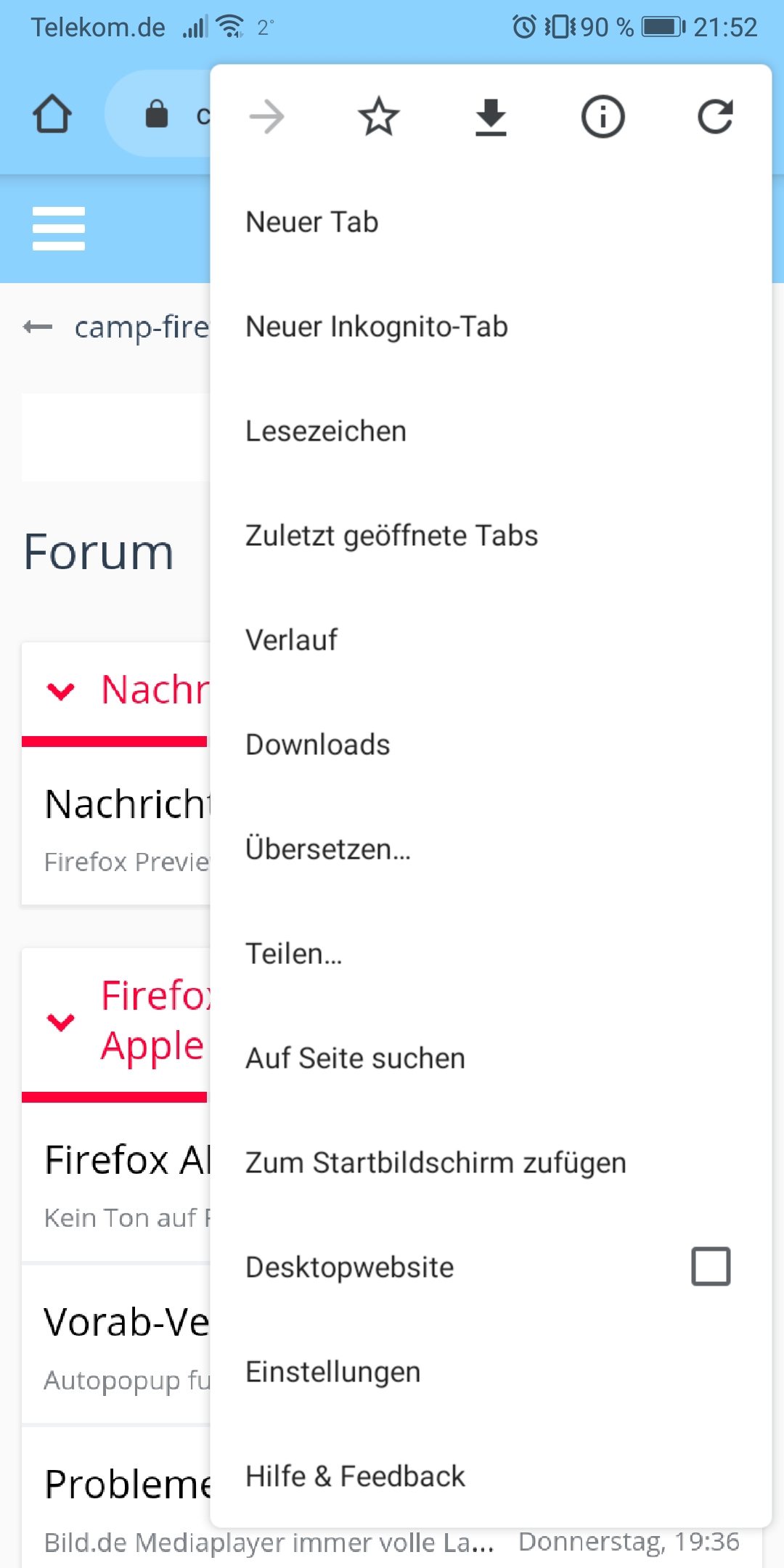Download the page using the download icon
The height and width of the screenshot is (1568, 784).
click(491, 117)
